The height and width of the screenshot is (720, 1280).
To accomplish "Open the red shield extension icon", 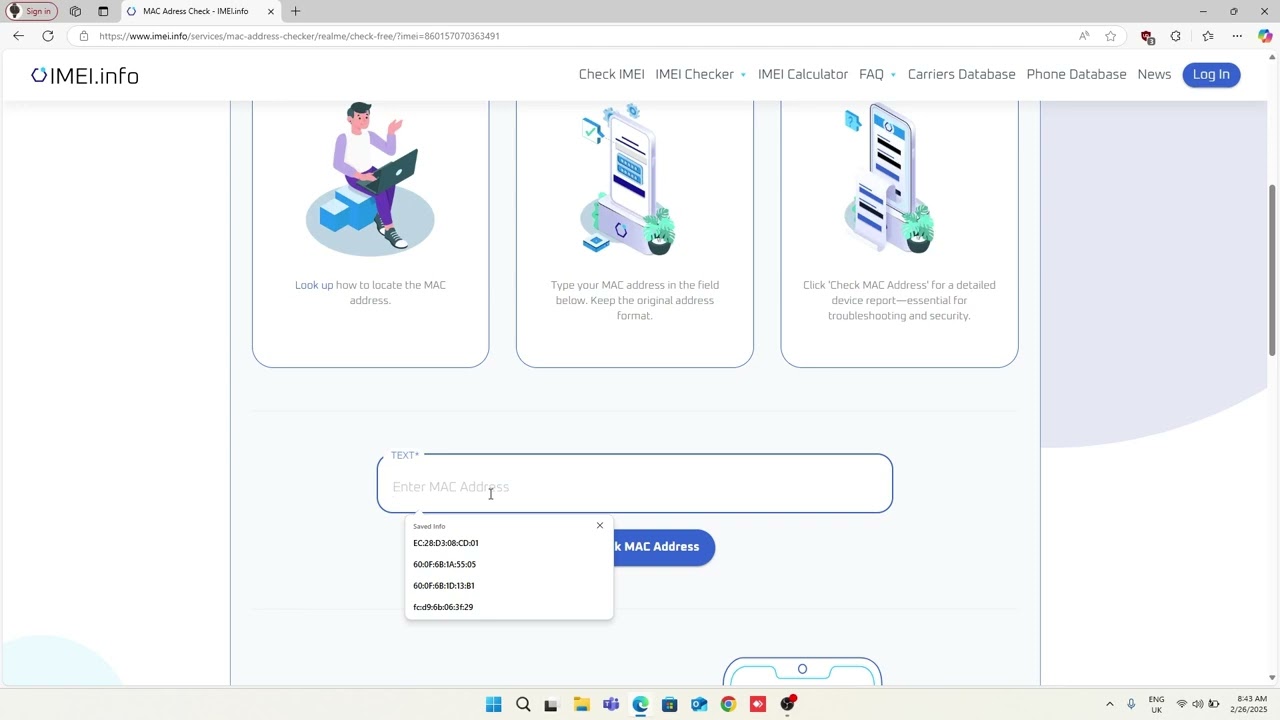I will tap(1147, 36).
